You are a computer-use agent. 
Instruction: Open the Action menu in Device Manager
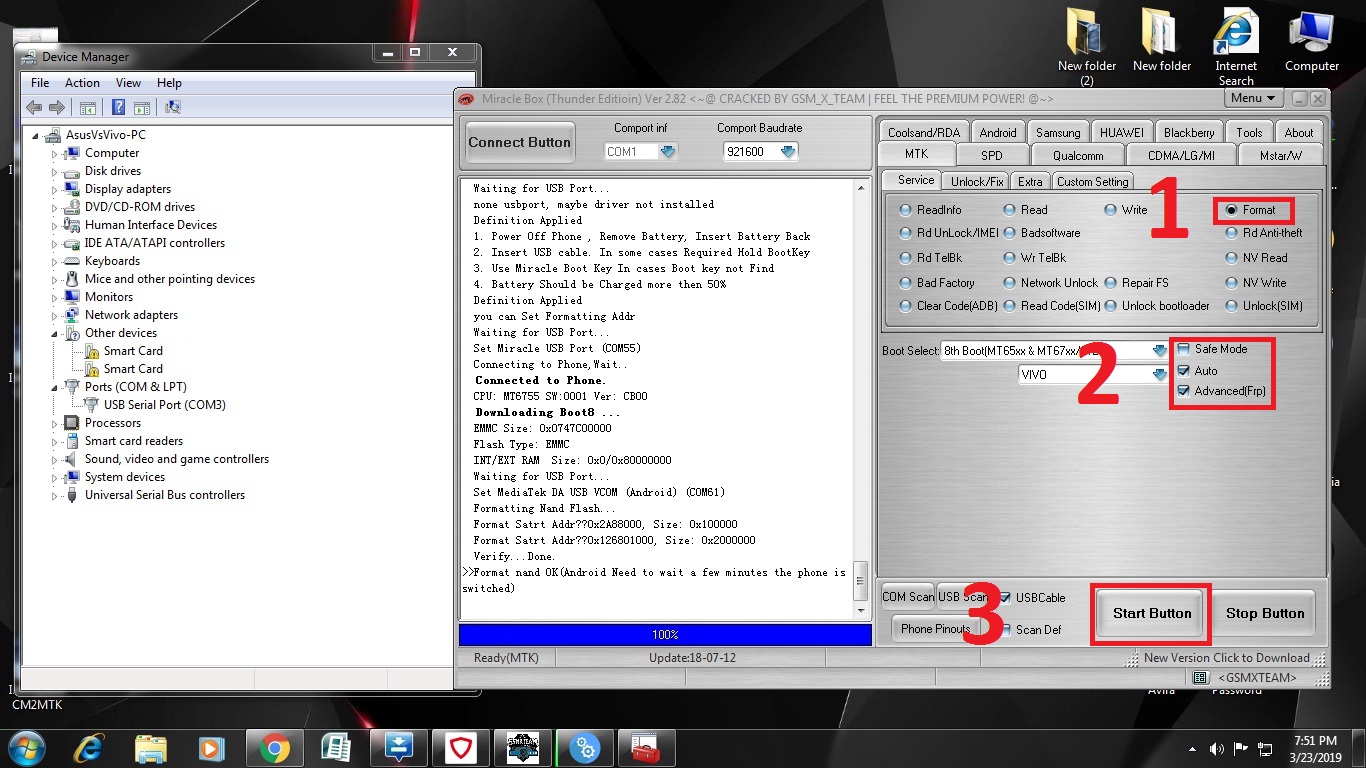tap(82, 83)
